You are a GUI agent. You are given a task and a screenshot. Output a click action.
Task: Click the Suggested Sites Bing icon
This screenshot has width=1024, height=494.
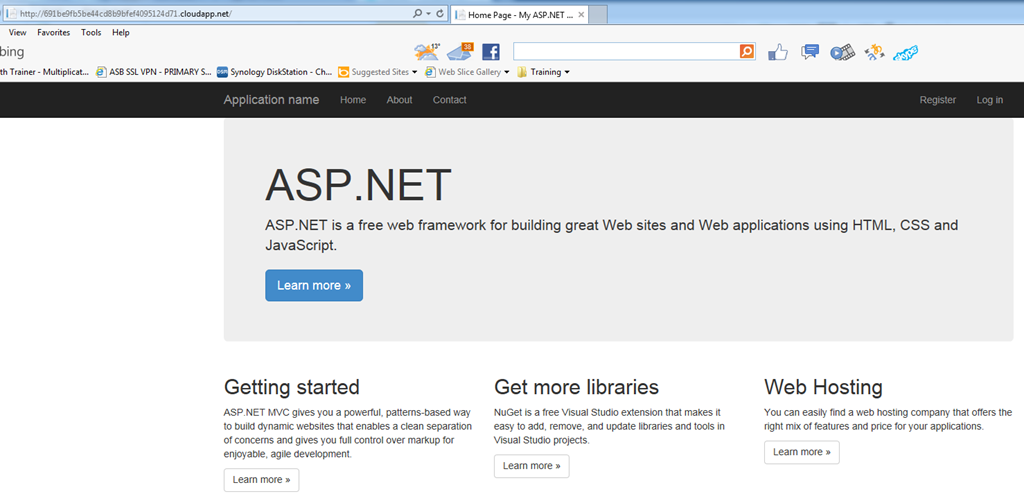tap(344, 72)
